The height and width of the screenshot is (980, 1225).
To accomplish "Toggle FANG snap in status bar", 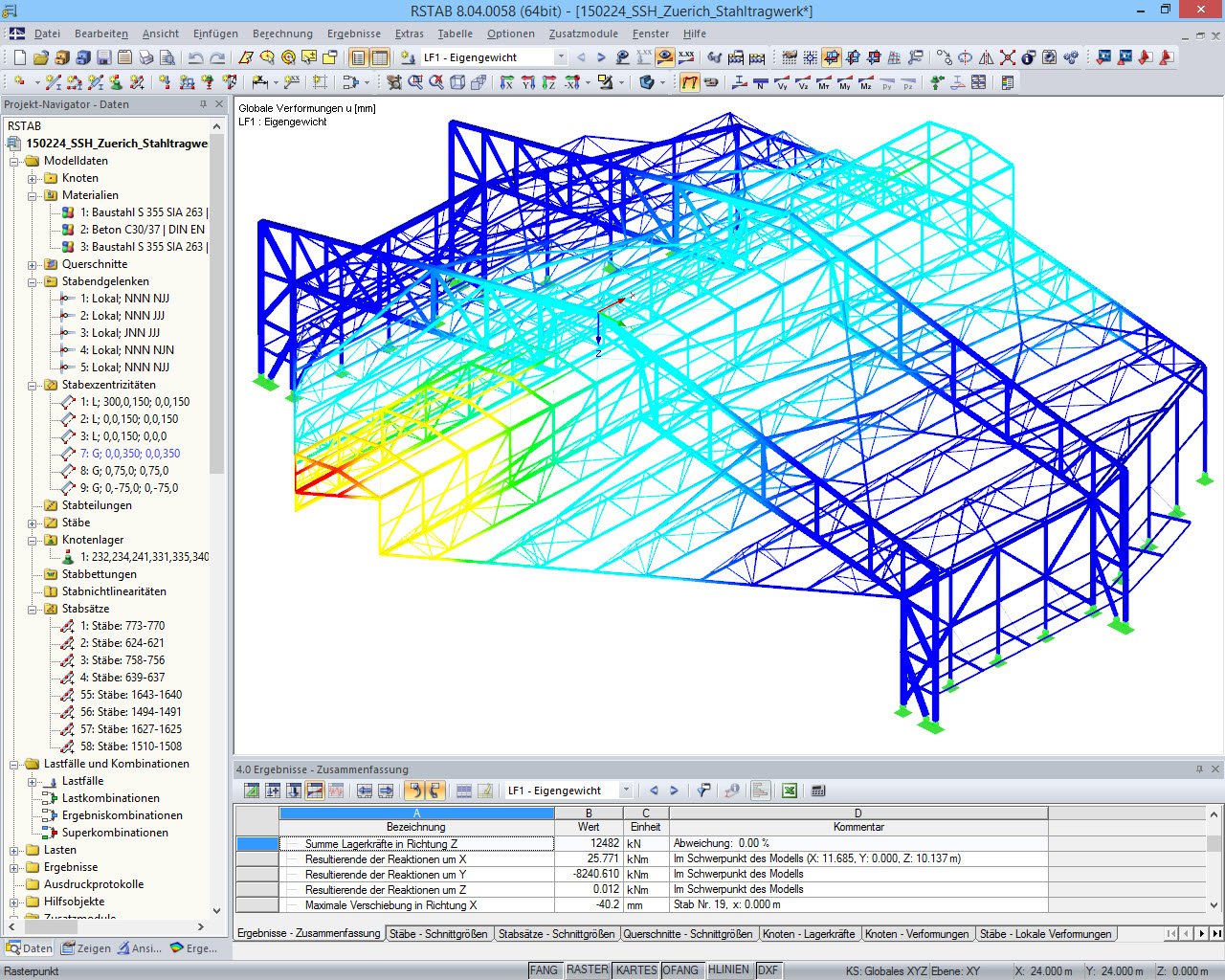I will tap(544, 970).
